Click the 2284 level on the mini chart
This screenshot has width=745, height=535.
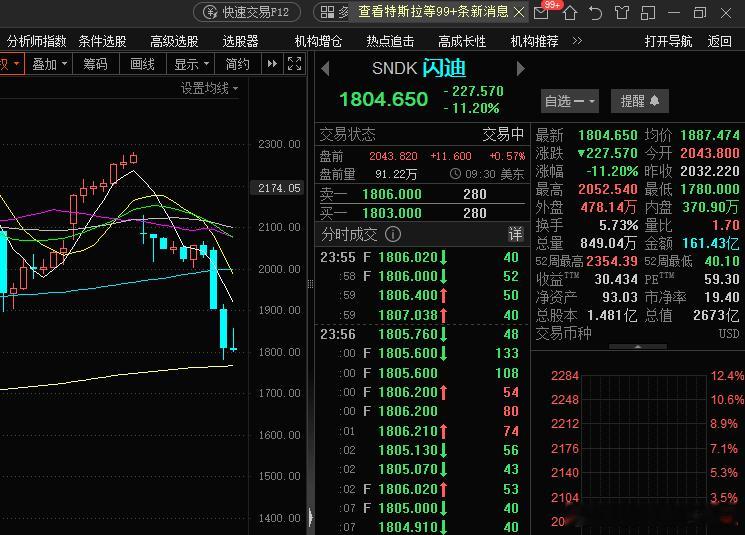point(565,376)
